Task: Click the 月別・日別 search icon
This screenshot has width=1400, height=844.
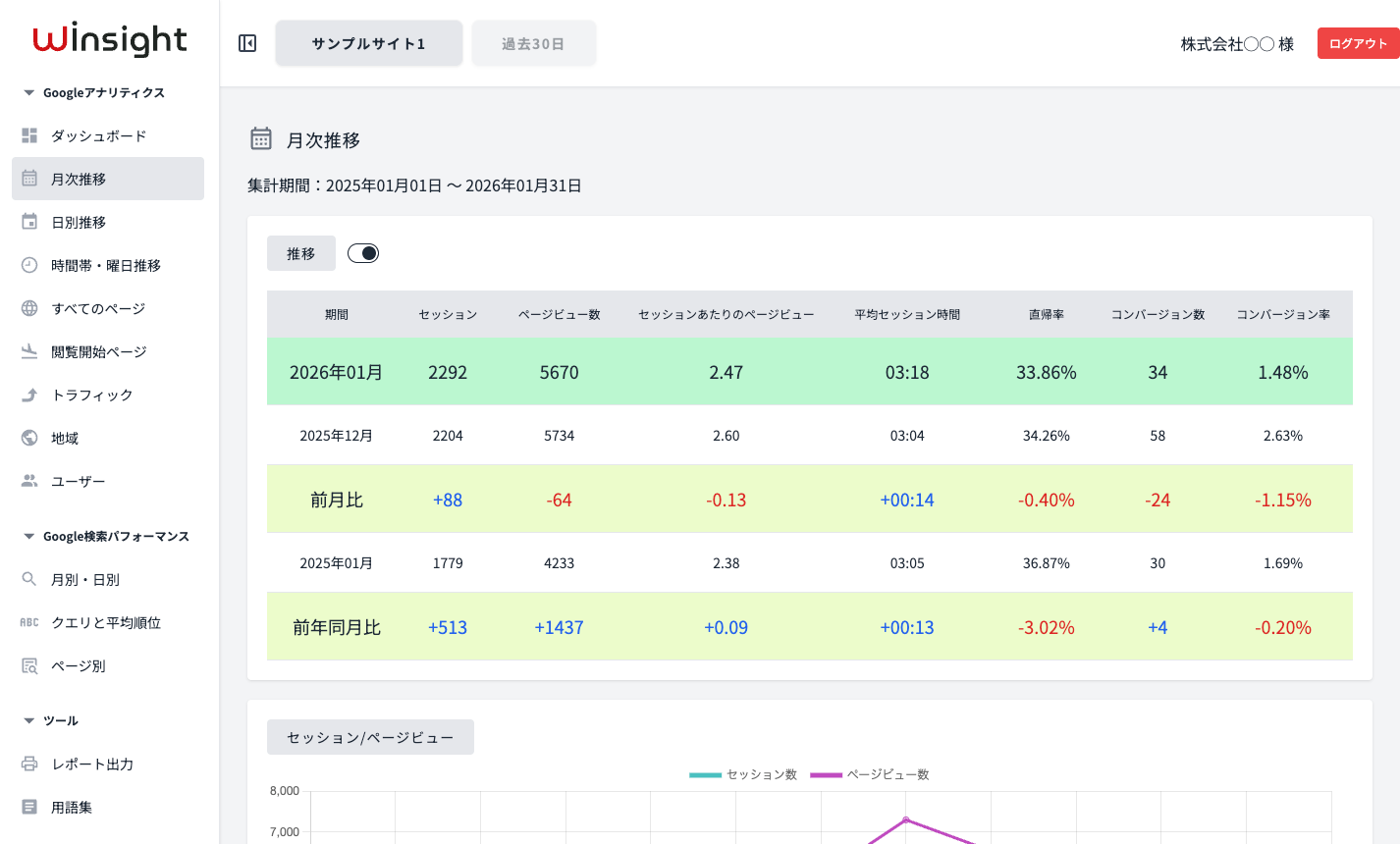Action: click(x=29, y=579)
